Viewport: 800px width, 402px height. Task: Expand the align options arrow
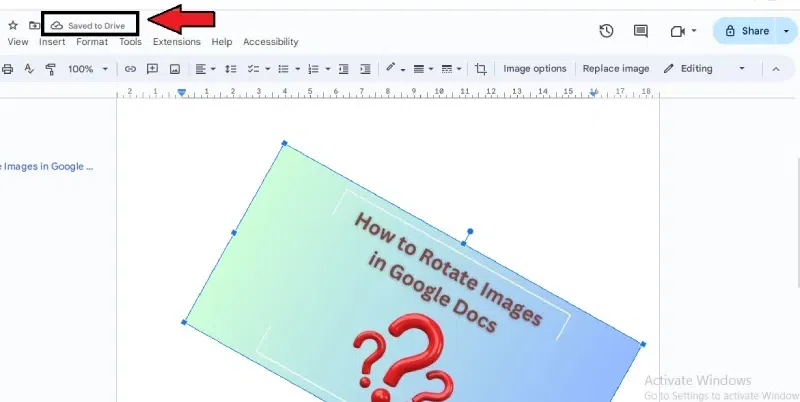pyautogui.click(x=213, y=69)
